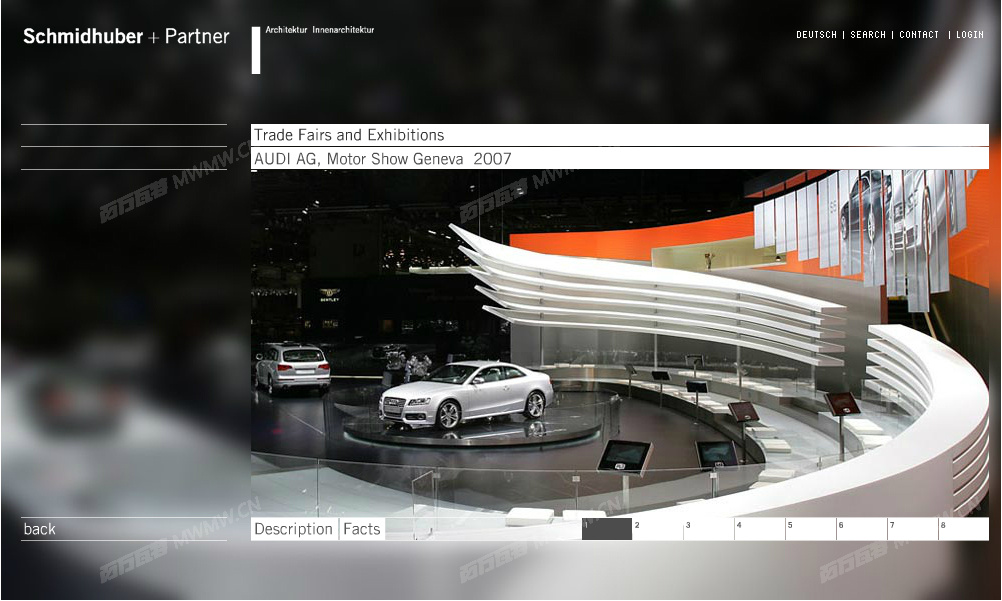The image size is (1002, 601).
Task: Open the SEARCH link in header
Action: (868, 35)
